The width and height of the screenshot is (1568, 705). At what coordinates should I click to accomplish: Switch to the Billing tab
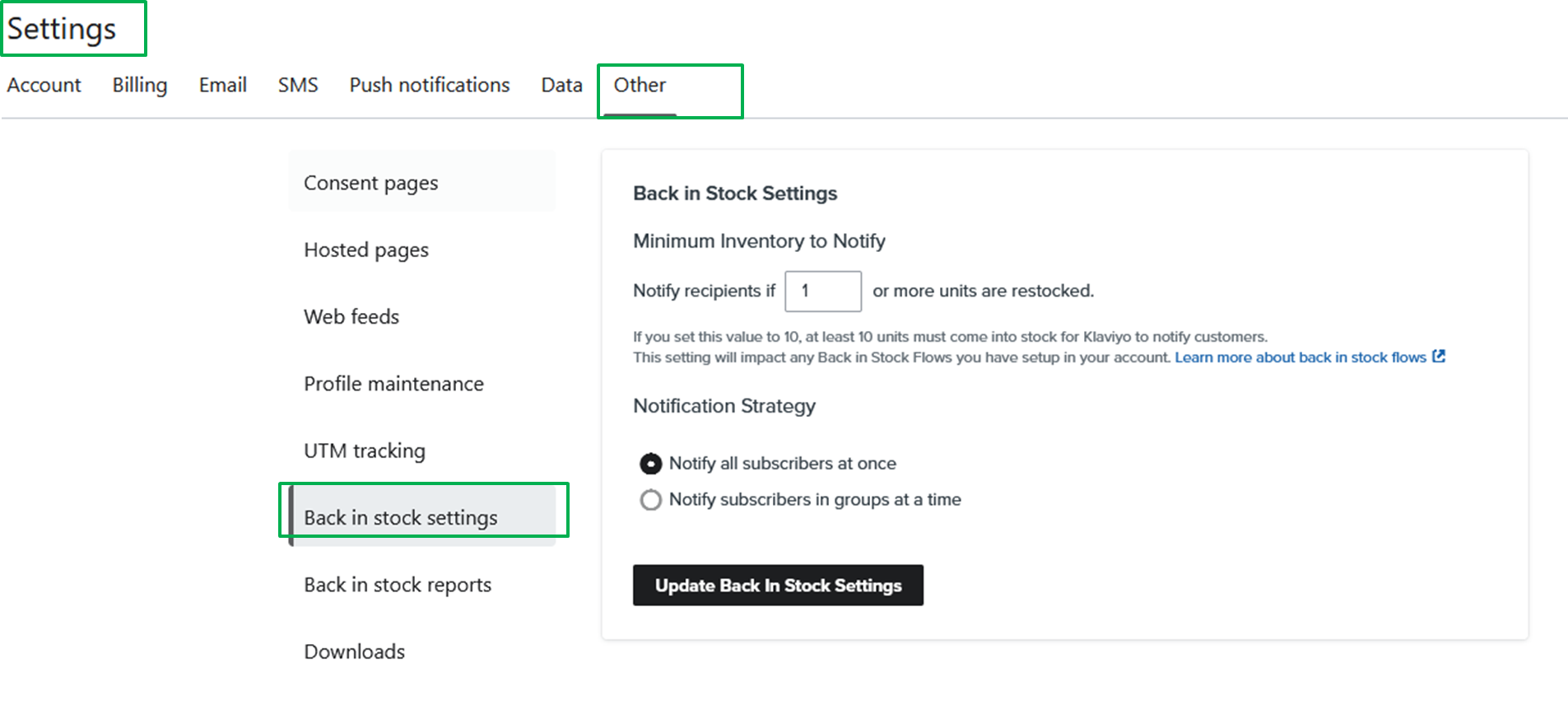(x=140, y=85)
